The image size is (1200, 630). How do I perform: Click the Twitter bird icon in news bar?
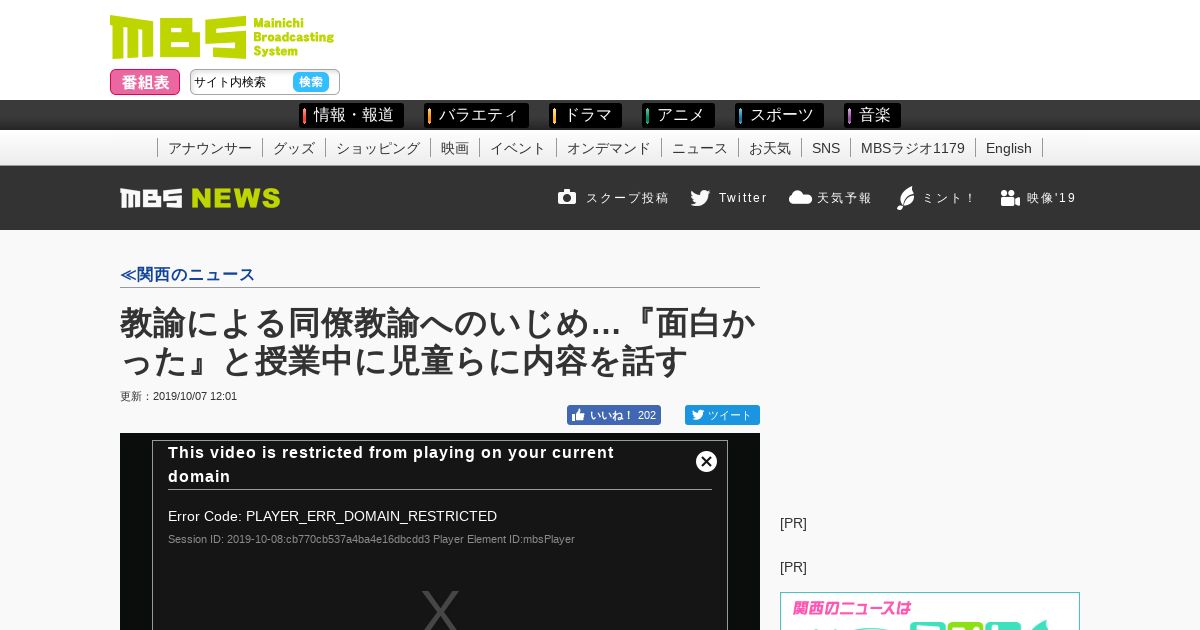click(700, 198)
